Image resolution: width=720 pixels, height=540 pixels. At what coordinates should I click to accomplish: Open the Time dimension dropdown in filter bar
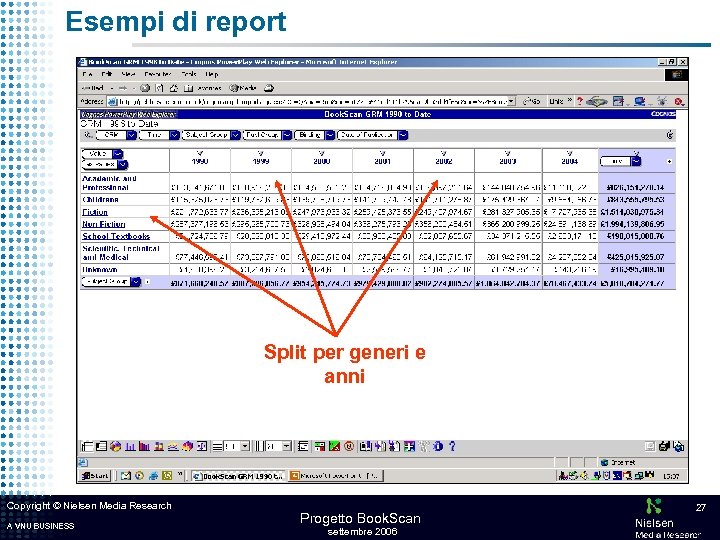coord(159,135)
